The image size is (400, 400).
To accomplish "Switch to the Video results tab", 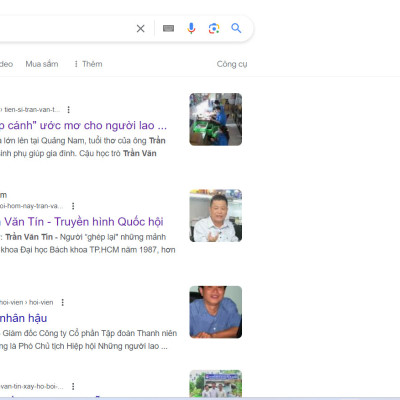I will click(6, 64).
